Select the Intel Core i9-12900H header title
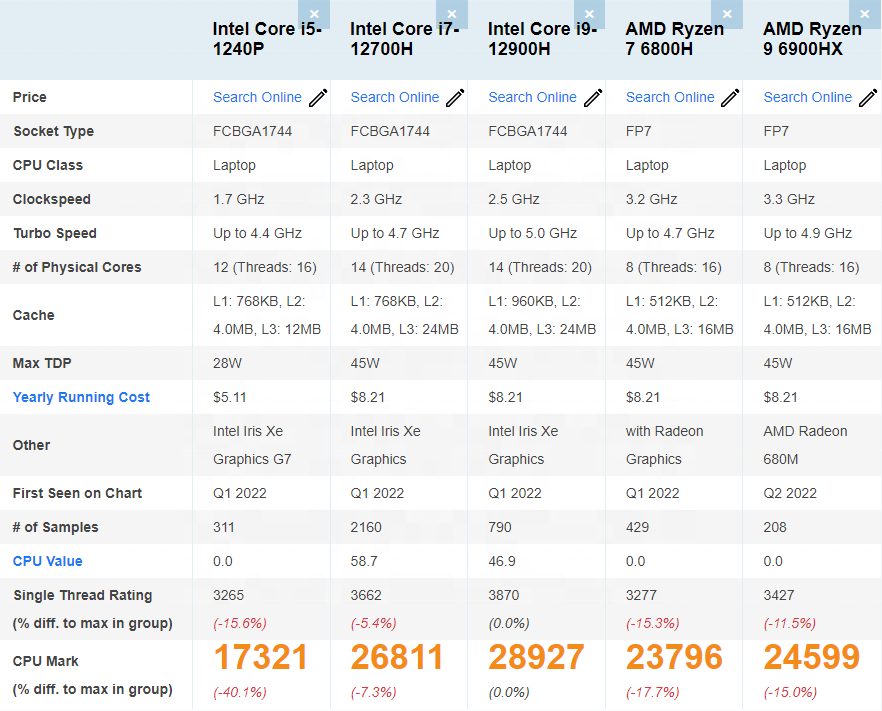The image size is (882, 711). click(x=542, y=39)
